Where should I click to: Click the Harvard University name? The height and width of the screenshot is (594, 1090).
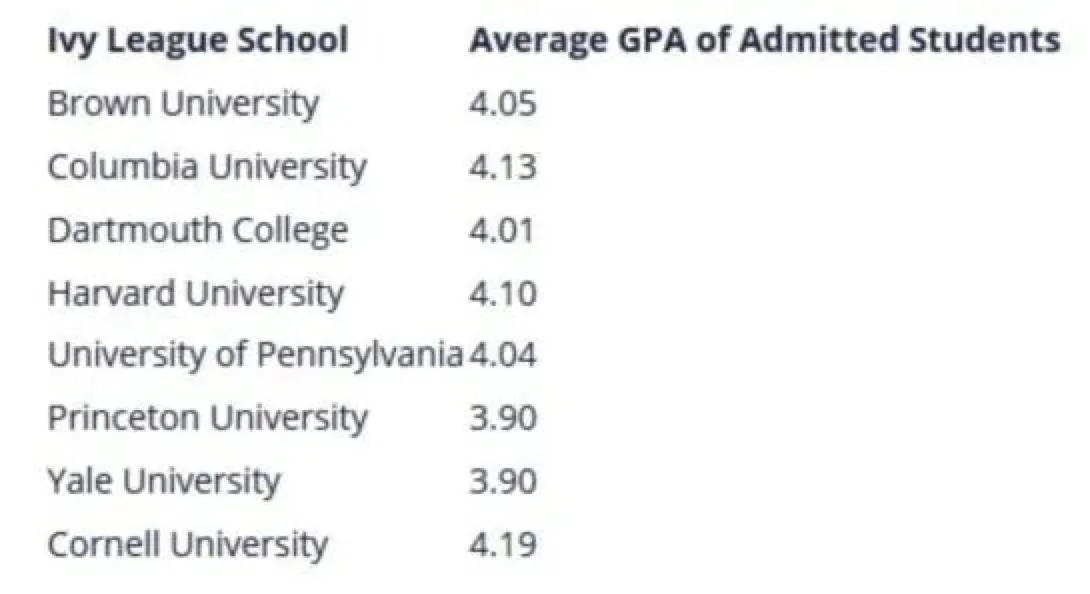click(x=195, y=293)
